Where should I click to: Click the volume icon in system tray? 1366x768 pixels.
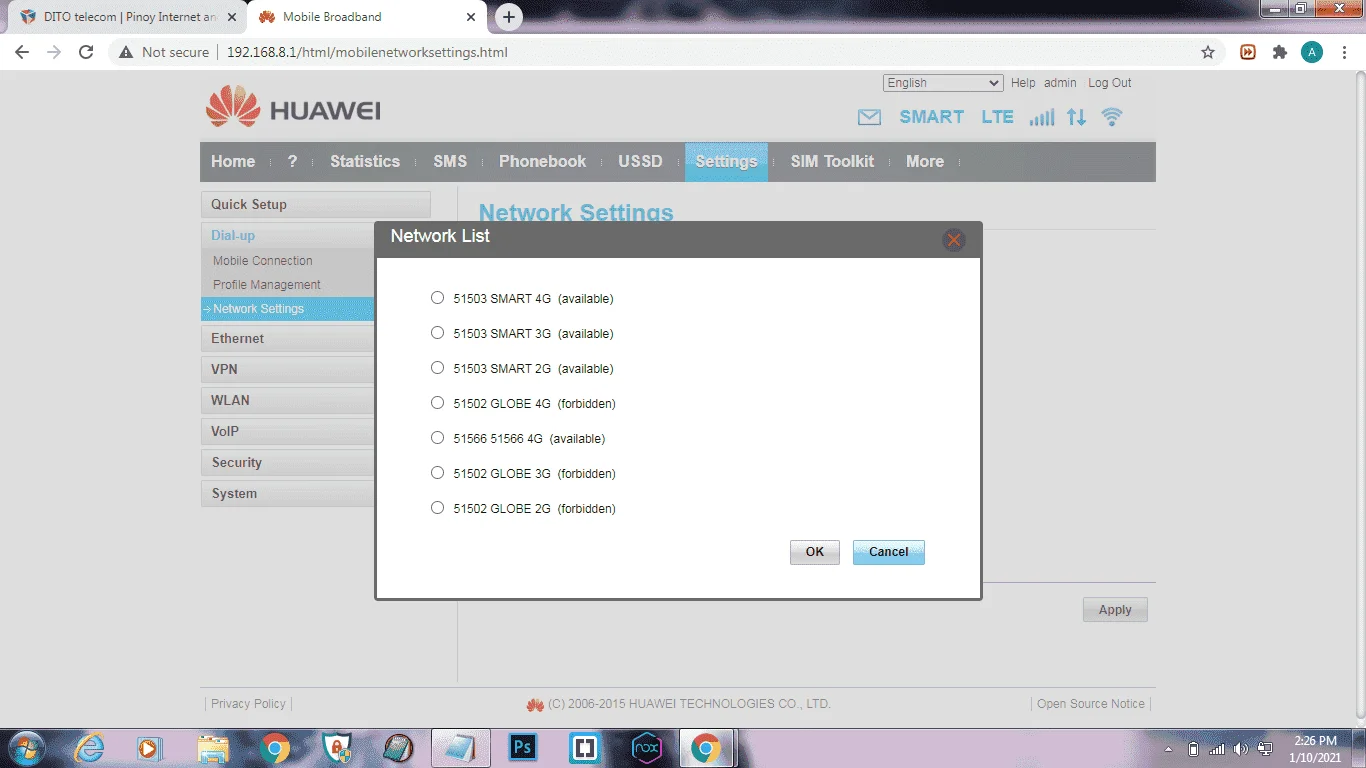[x=1241, y=749]
